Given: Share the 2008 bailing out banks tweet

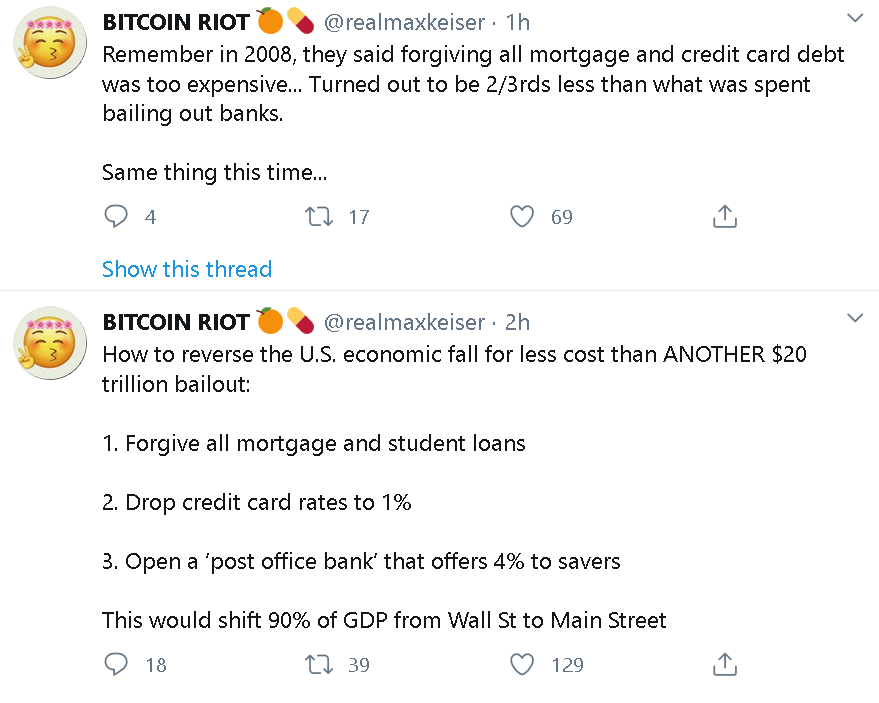Looking at the screenshot, I should click(724, 216).
